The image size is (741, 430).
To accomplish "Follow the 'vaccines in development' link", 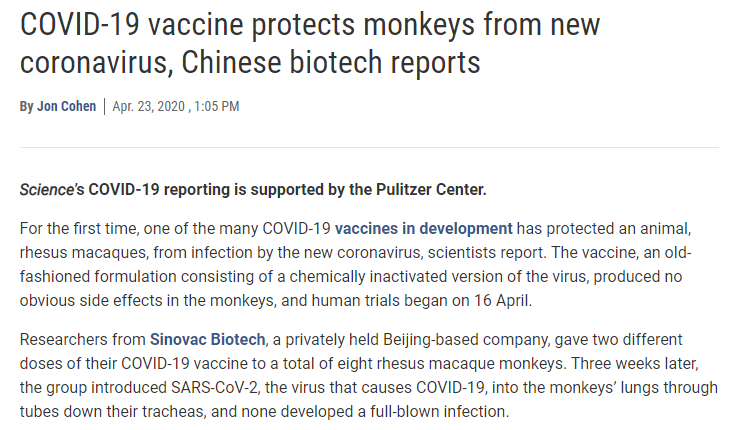I will (424, 227).
